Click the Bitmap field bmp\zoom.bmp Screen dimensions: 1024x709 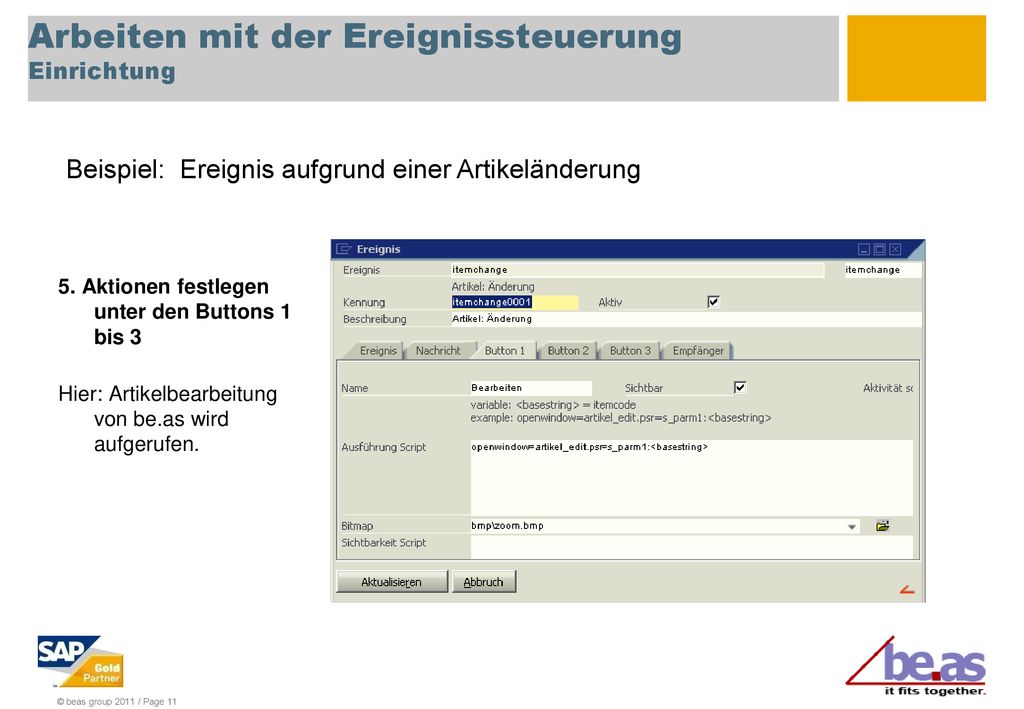click(x=664, y=526)
